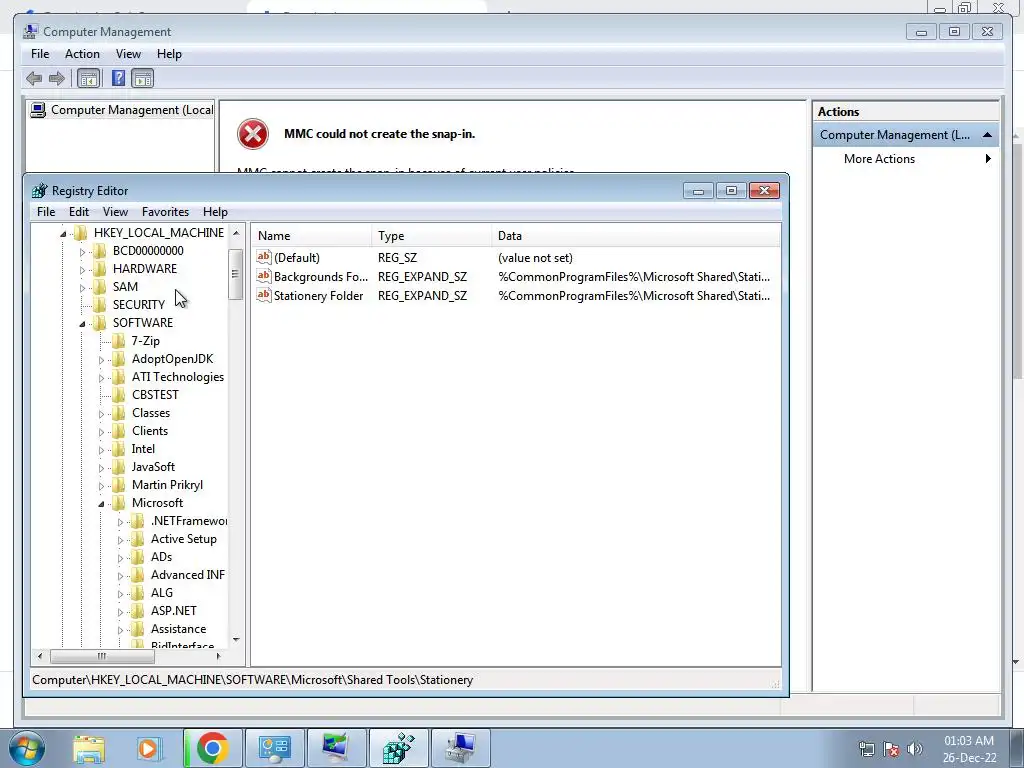The width and height of the screenshot is (1024, 768).
Task: Click the Action Center flag tray icon
Action: 891,749
